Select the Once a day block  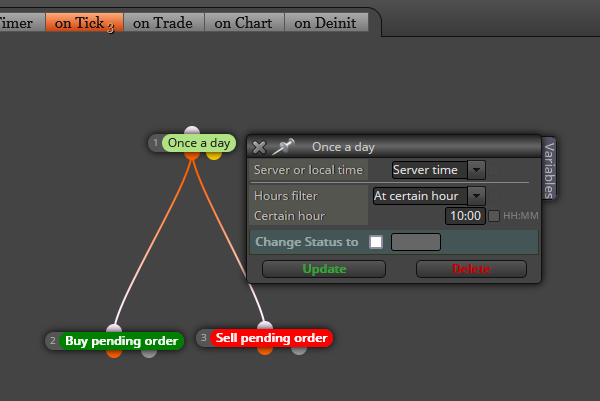click(x=199, y=143)
